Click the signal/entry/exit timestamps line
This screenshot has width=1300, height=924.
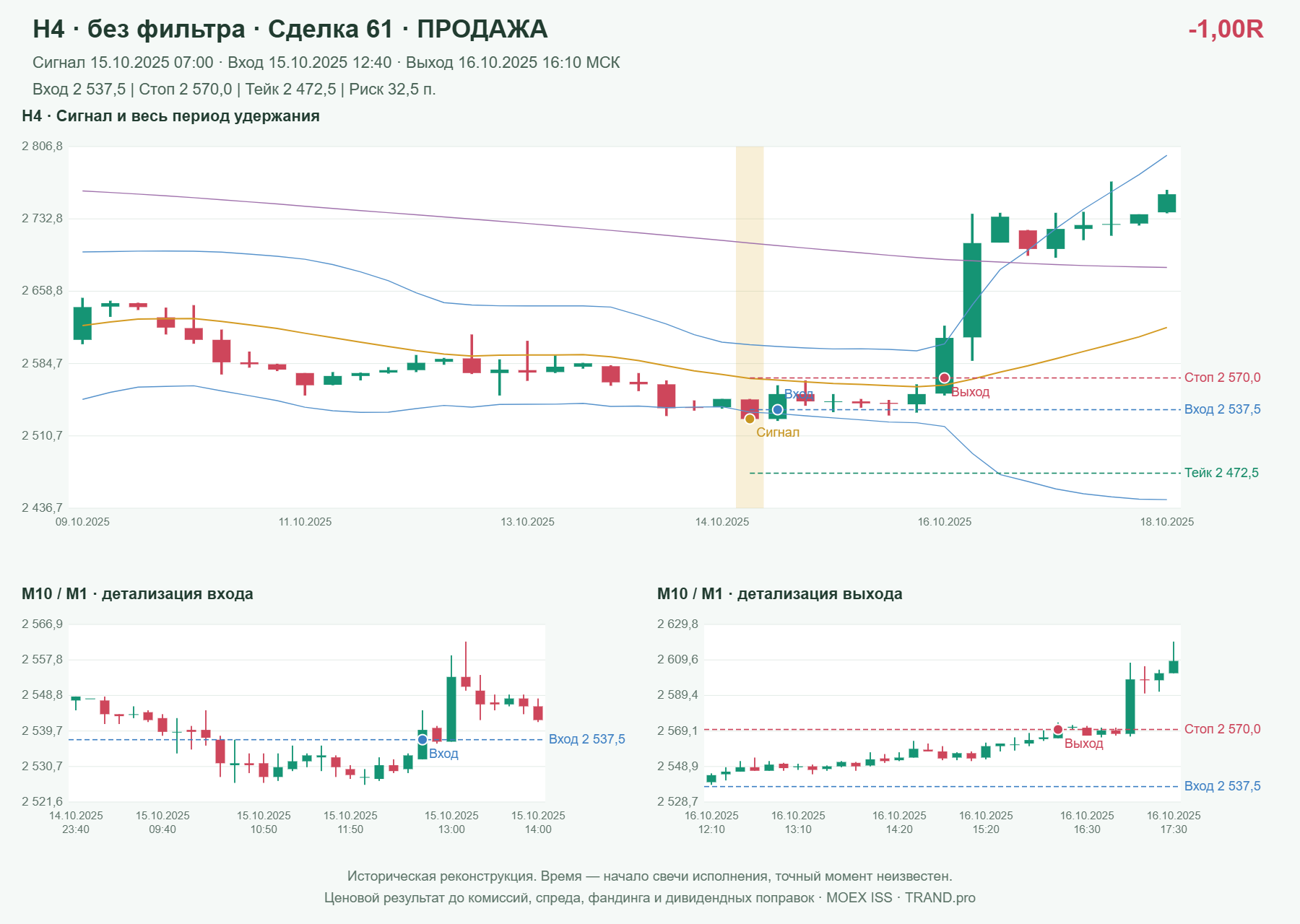click(326, 63)
